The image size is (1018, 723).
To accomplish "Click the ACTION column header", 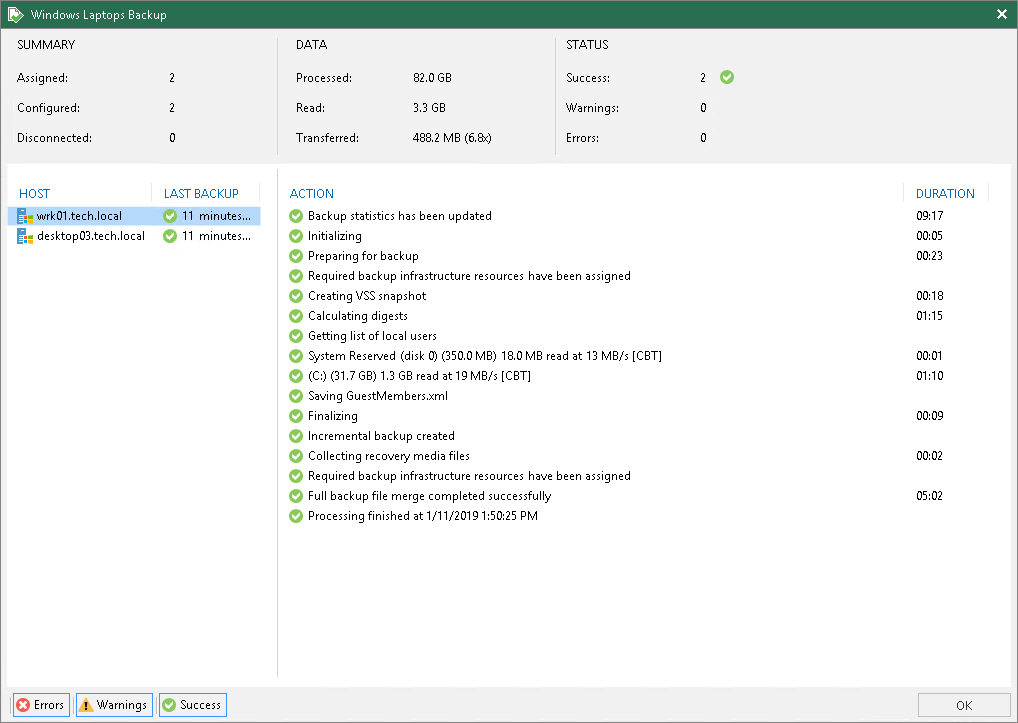I will [312, 193].
